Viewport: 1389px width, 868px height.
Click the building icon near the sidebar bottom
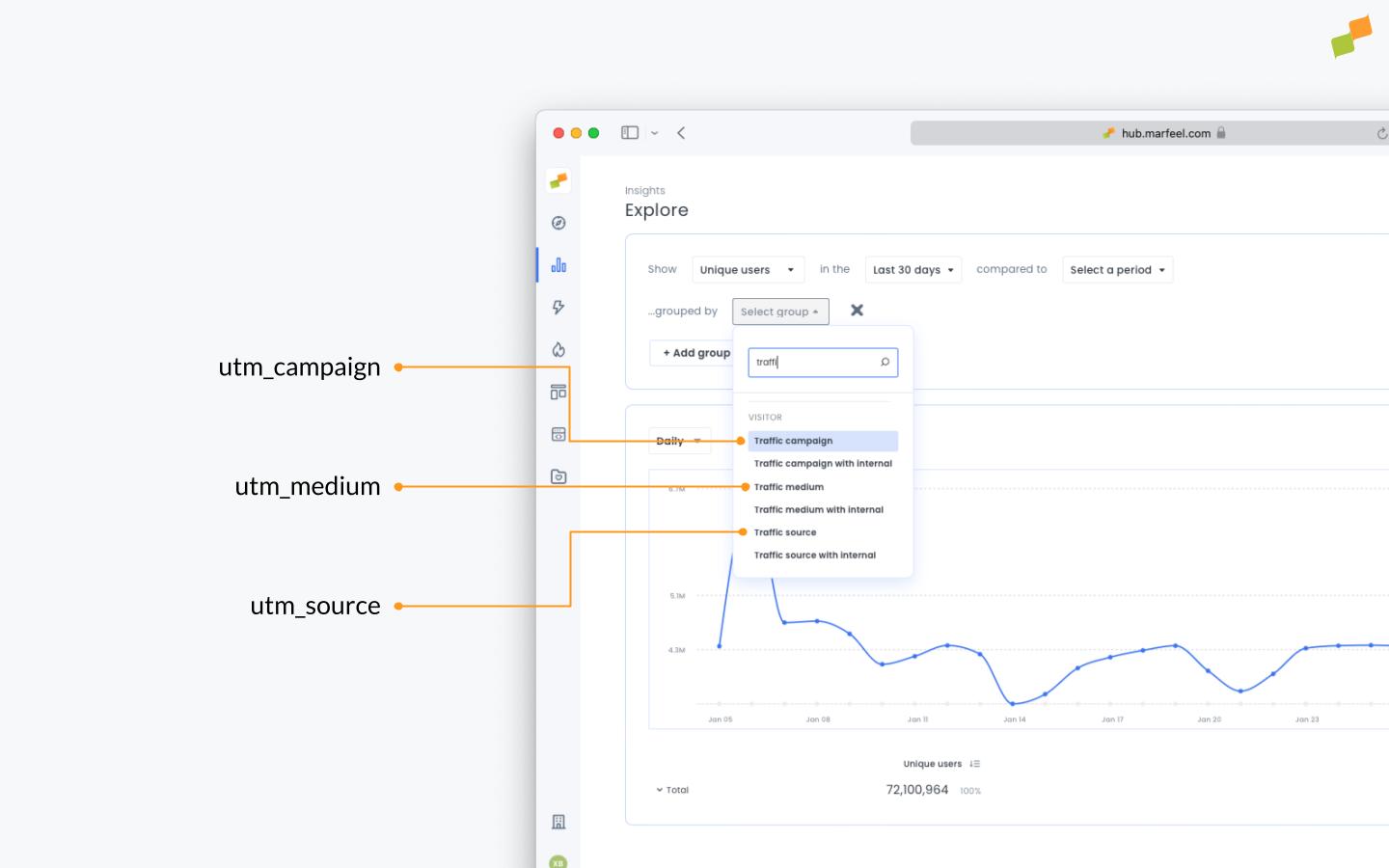(558, 821)
